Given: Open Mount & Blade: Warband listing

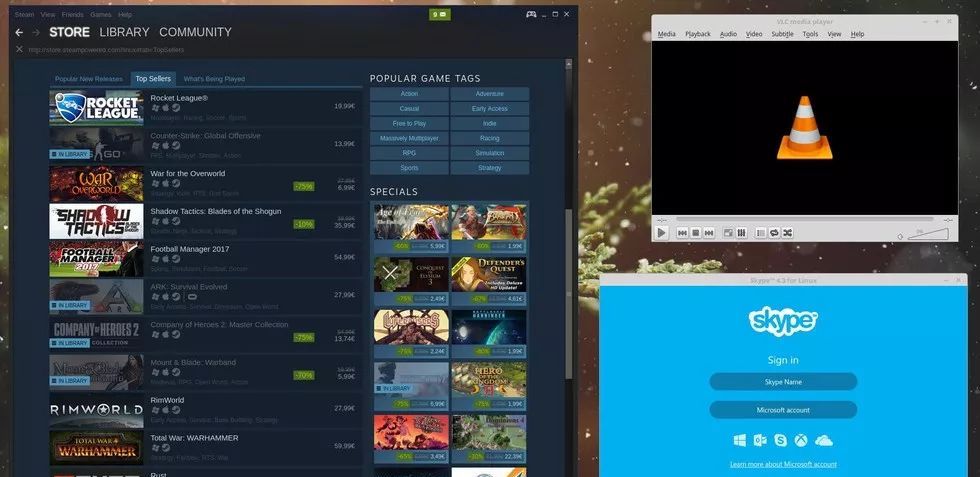Looking at the screenshot, I should 206,372.
